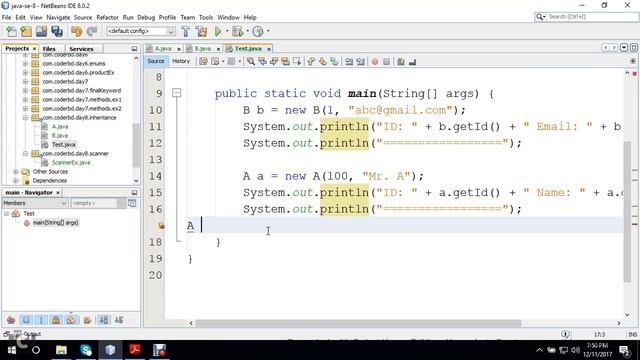Click the Open Project toolbar icon
The image size is (640, 360).
point(41,31)
